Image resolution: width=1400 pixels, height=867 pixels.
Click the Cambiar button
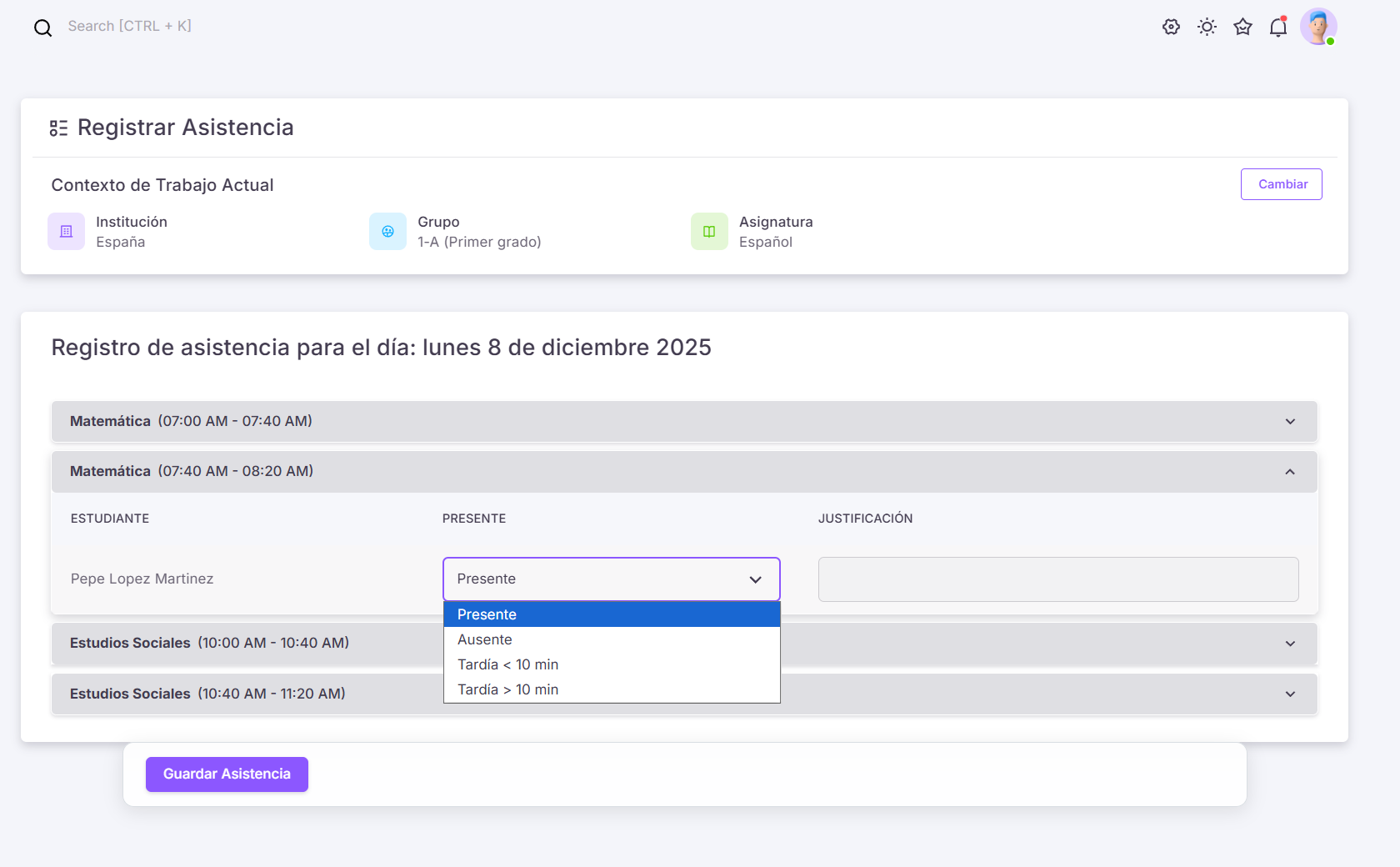(1281, 184)
